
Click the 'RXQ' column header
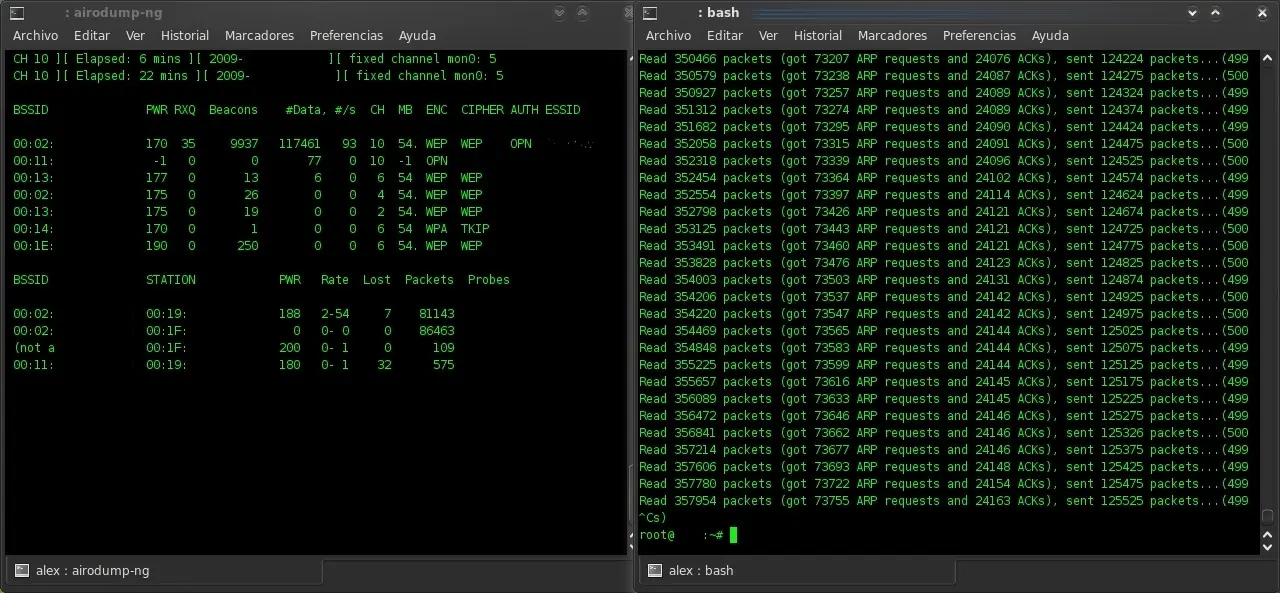185,110
